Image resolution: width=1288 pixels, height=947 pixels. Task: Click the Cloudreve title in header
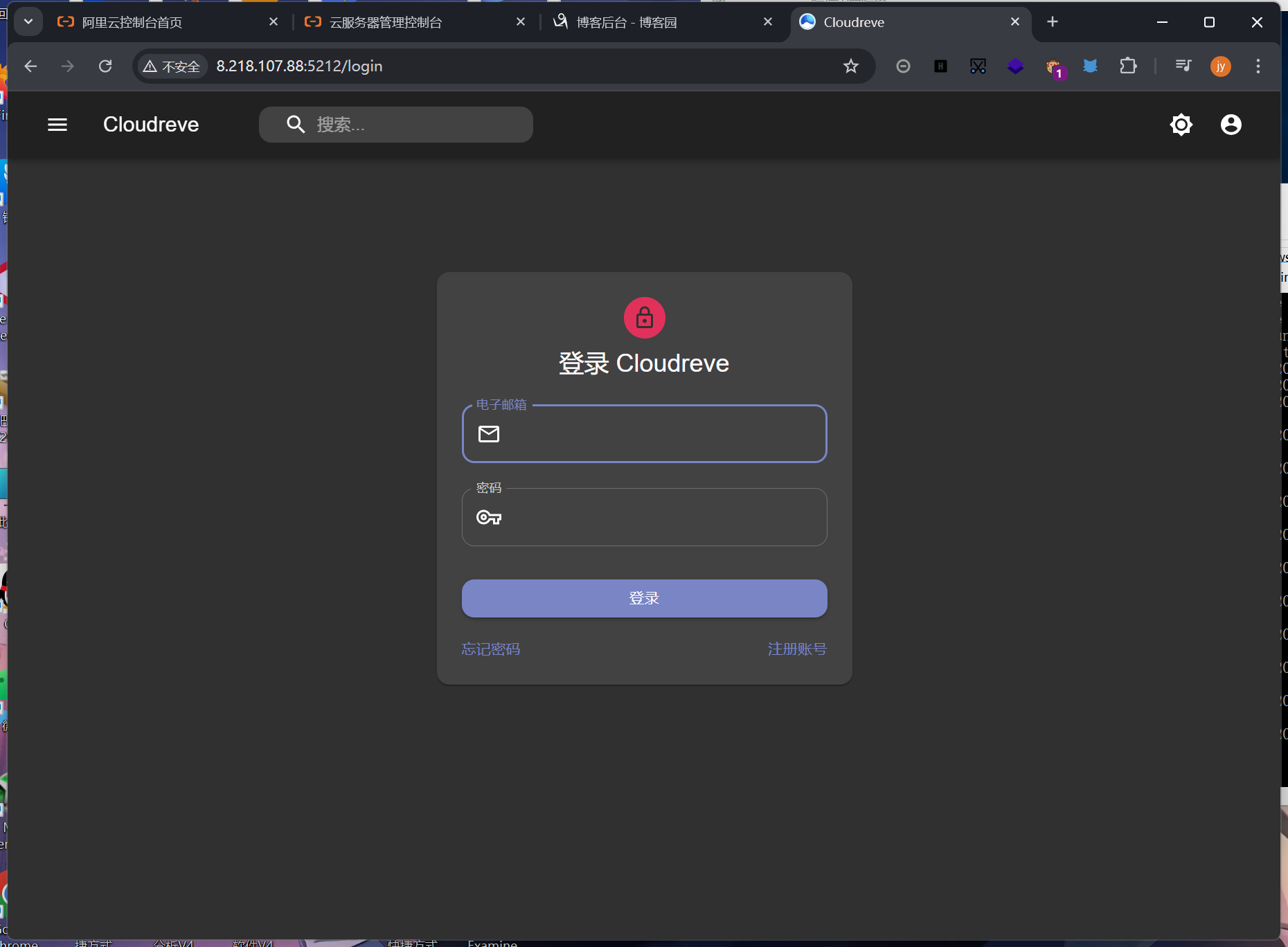pos(151,125)
